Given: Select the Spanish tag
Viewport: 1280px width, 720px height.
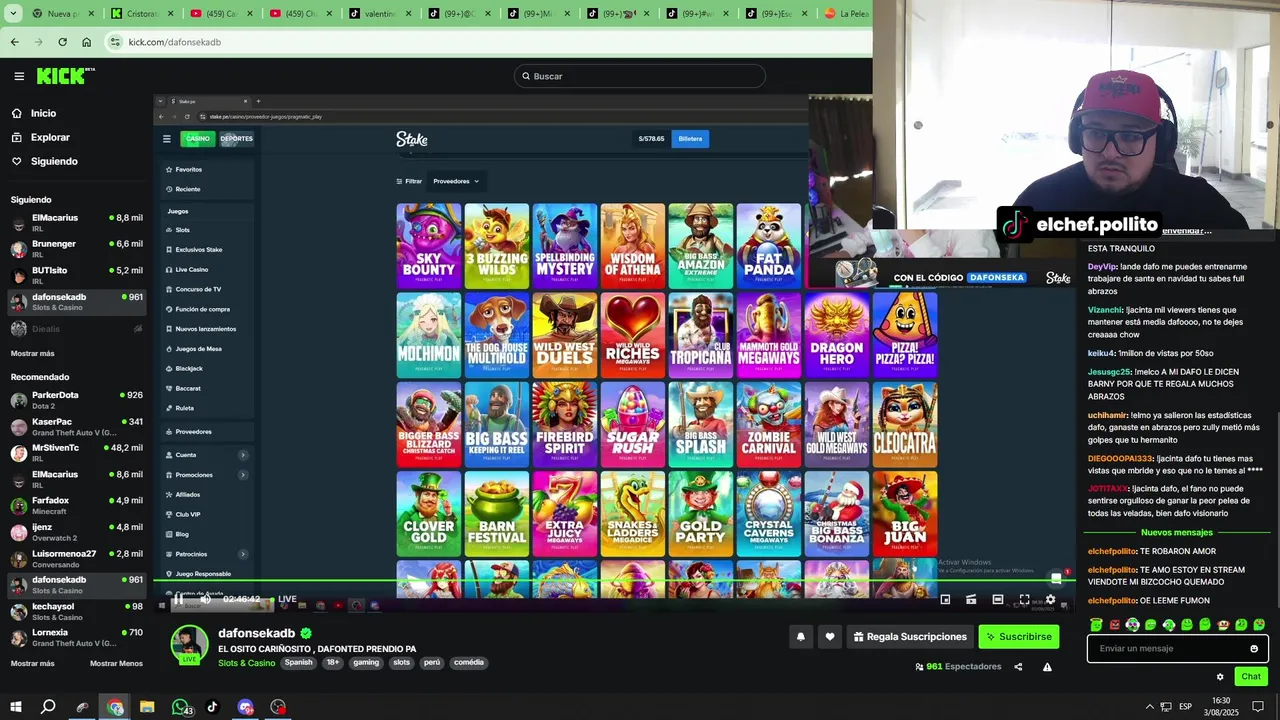Looking at the screenshot, I should point(298,662).
